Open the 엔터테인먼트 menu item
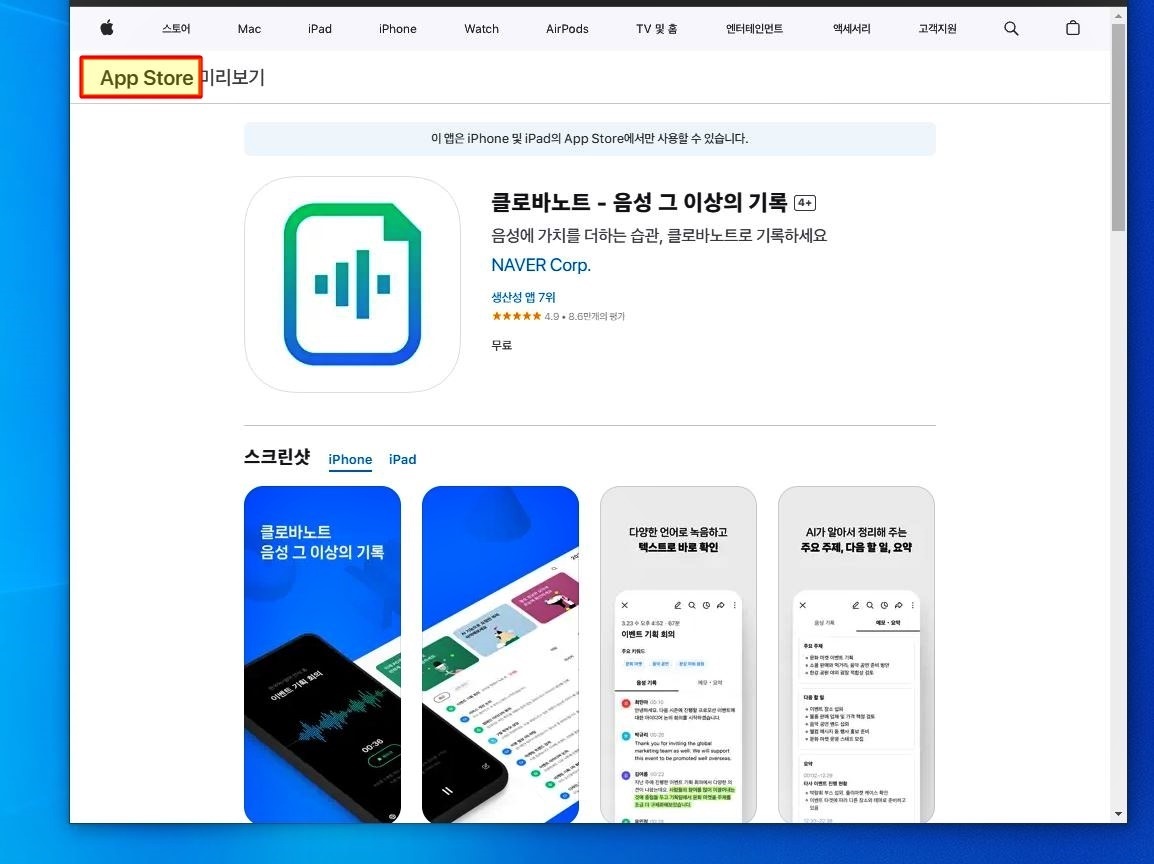Image resolution: width=1154 pixels, height=864 pixels. [x=754, y=29]
